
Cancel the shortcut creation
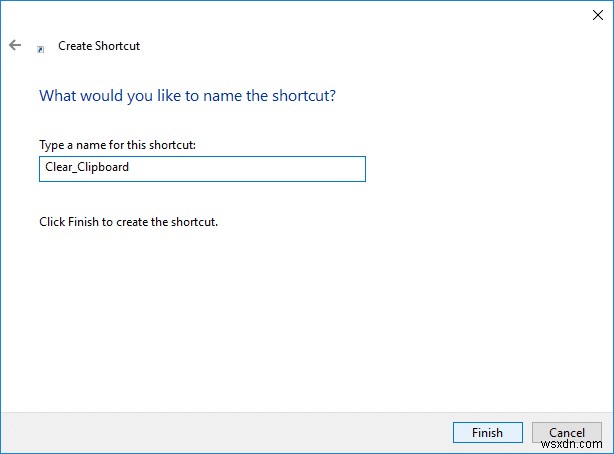(x=567, y=432)
